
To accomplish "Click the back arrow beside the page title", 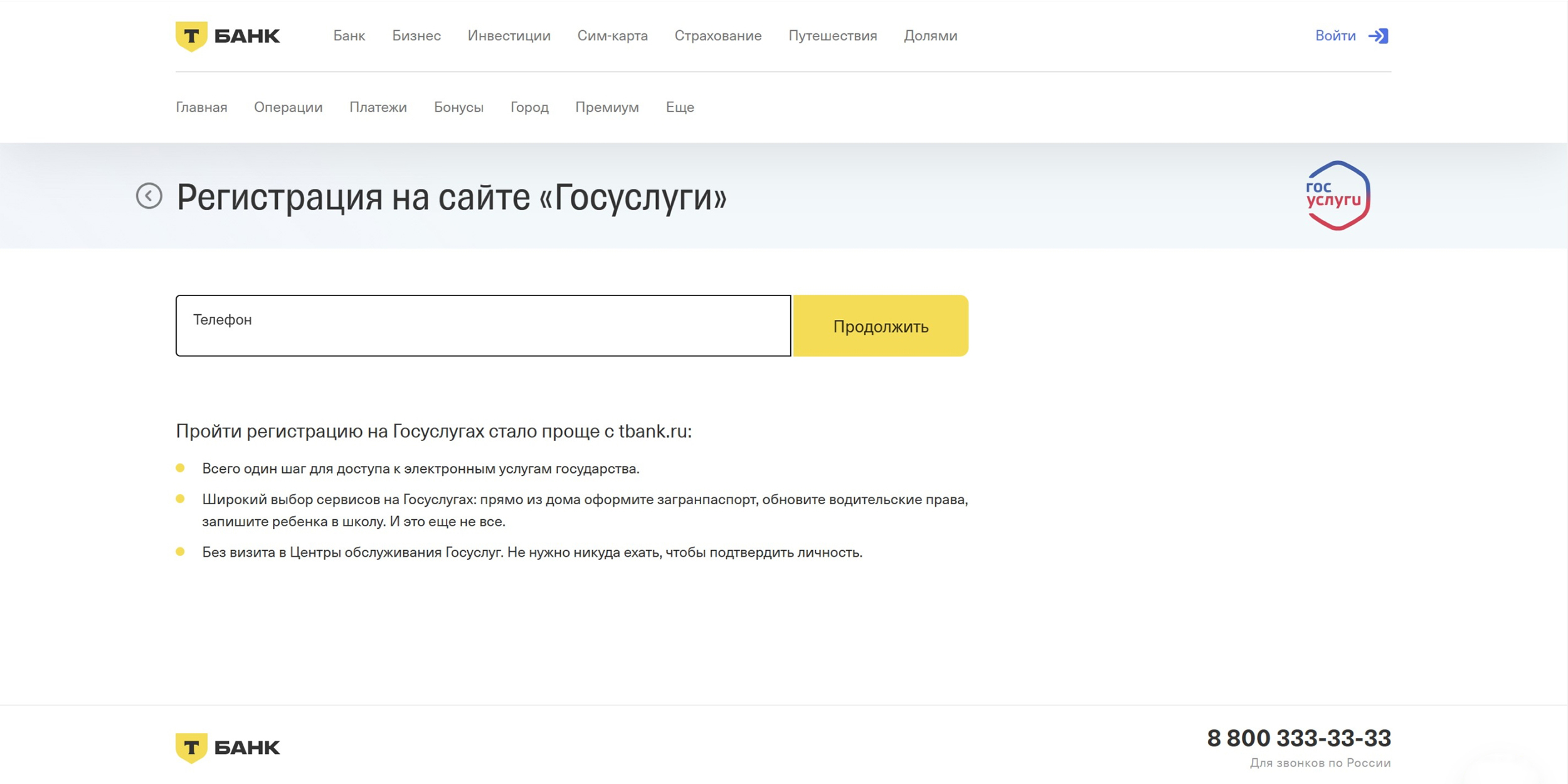I will pyautogui.click(x=149, y=196).
